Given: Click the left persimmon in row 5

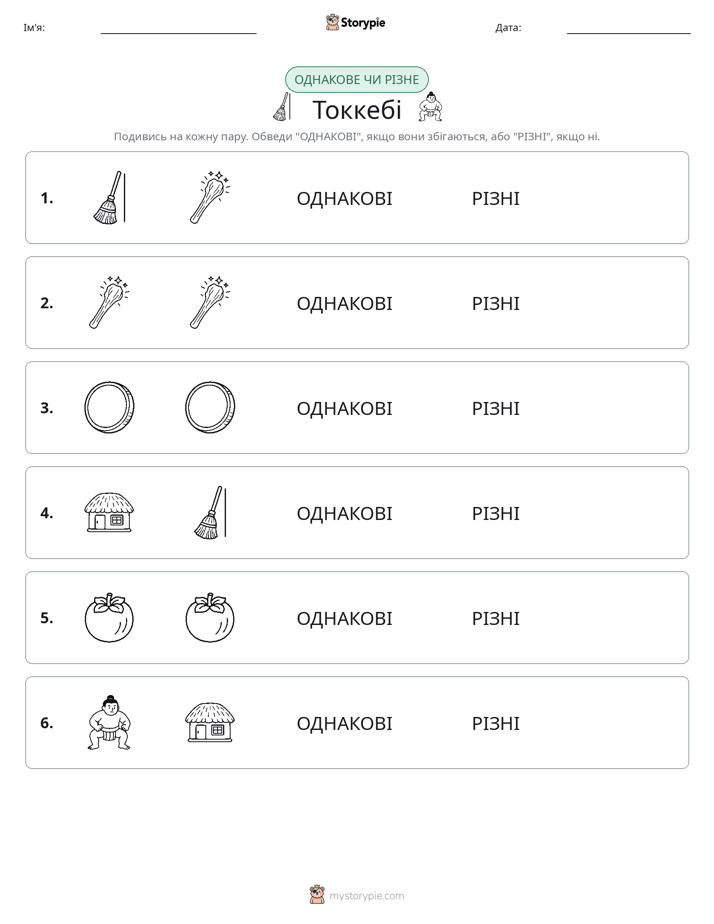Looking at the screenshot, I should (109, 618).
